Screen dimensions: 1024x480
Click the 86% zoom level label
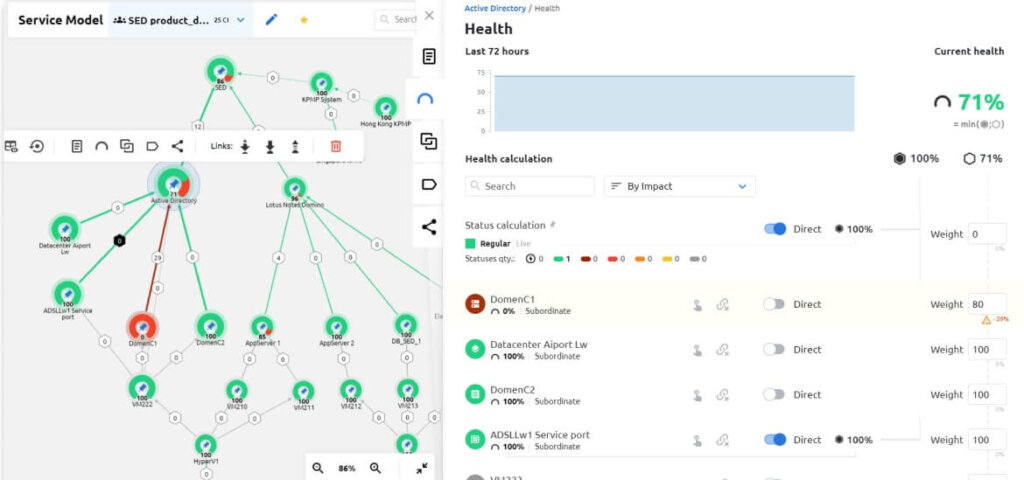point(347,468)
